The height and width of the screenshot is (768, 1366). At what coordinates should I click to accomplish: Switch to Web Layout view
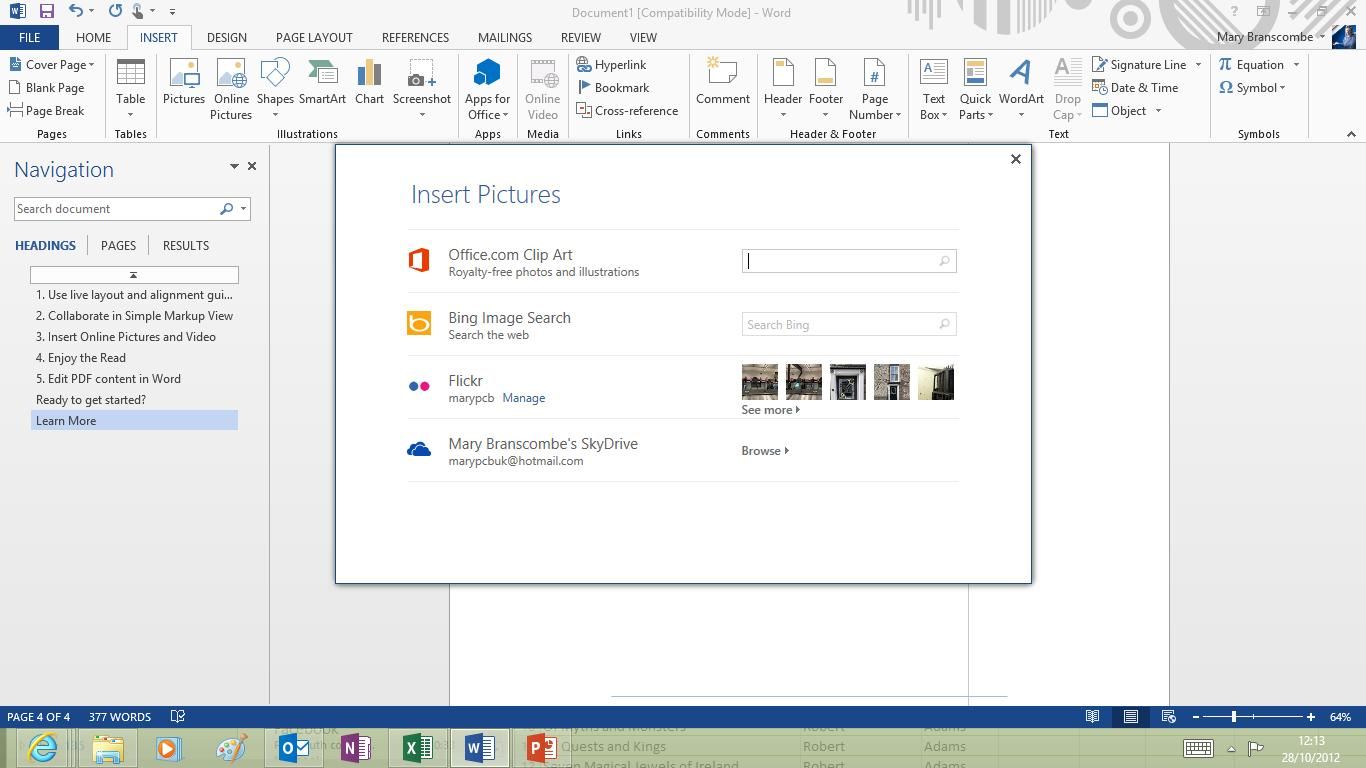click(x=1168, y=716)
